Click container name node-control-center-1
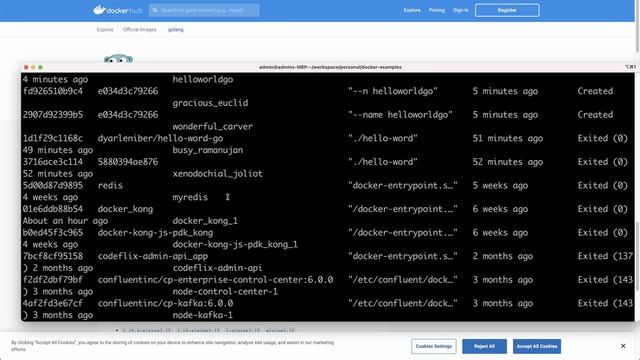Screen dimensions: 640x360 click(225, 292)
